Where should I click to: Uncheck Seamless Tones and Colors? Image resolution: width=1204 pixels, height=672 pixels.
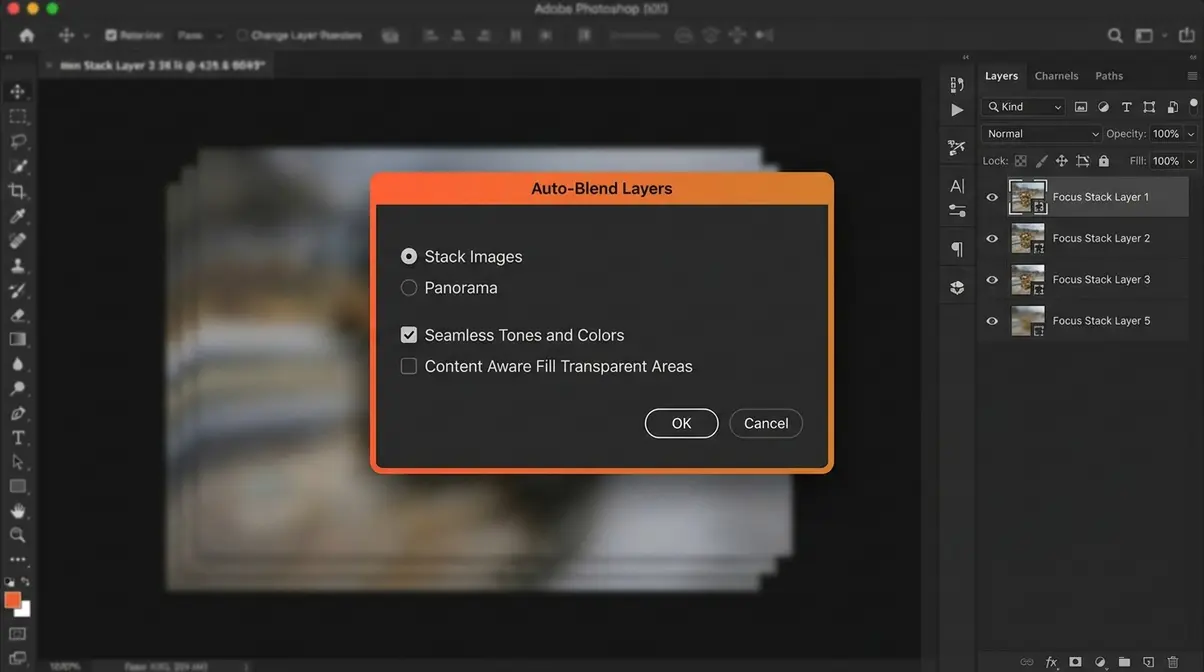[x=409, y=335]
